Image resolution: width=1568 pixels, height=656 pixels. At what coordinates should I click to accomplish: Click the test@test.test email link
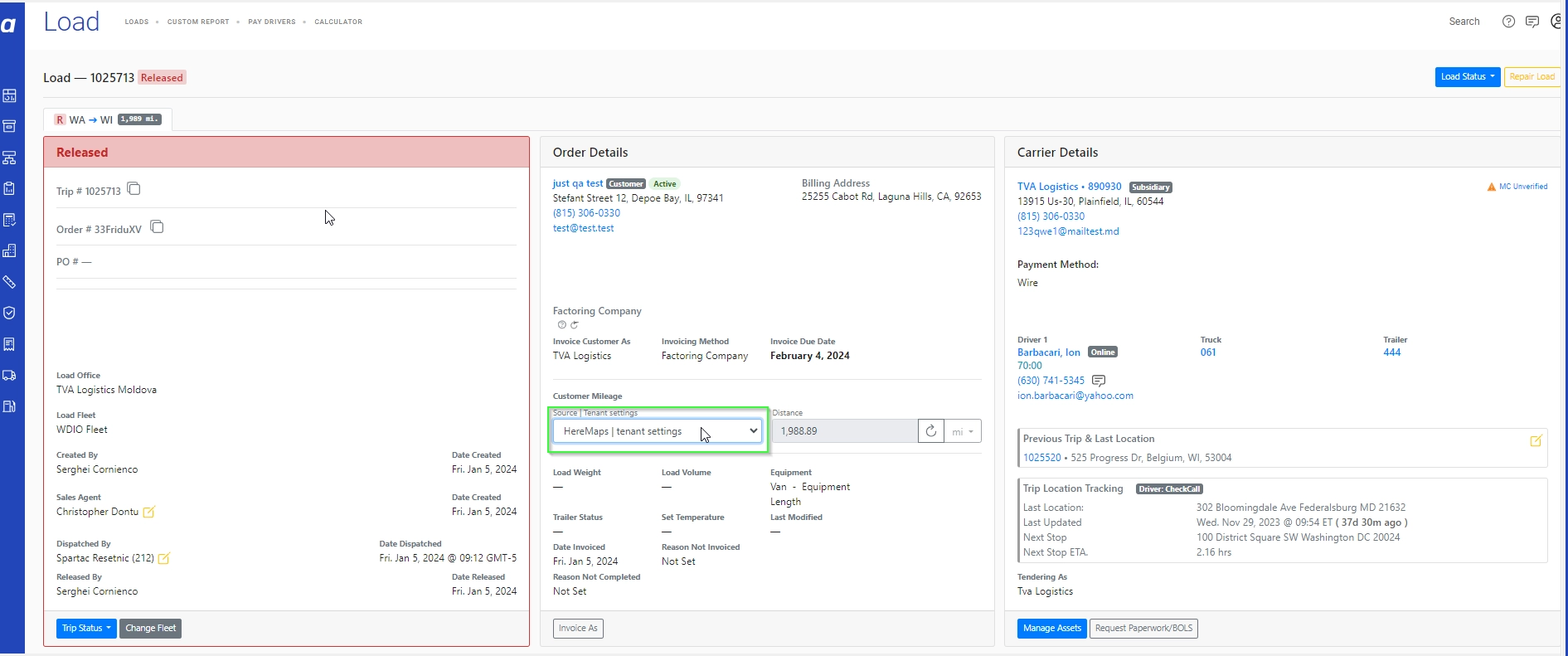(584, 228)
